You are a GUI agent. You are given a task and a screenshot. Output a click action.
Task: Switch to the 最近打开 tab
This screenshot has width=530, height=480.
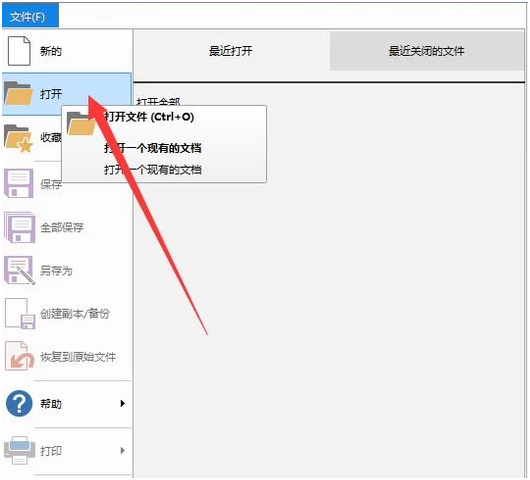click(x=231, y=51)
